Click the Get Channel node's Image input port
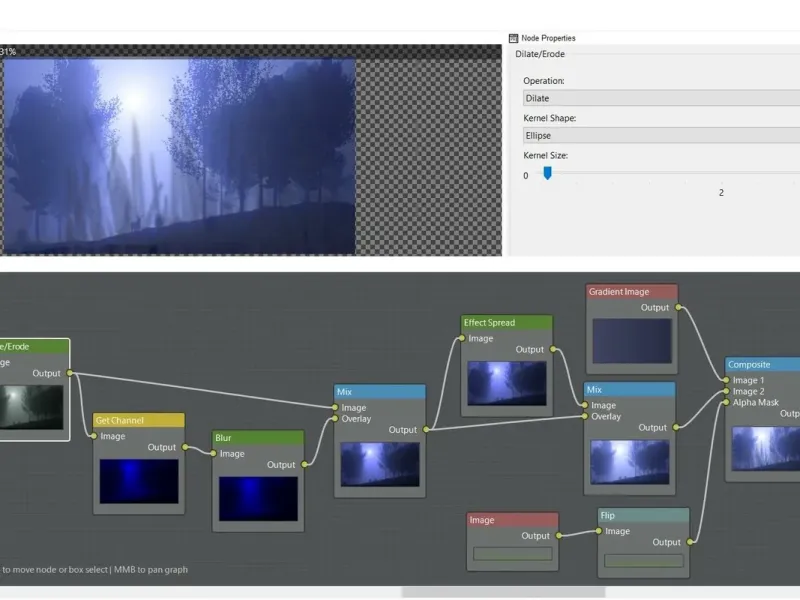The width and height of the screenshot is (800, 600). click(x=94, y=436)
